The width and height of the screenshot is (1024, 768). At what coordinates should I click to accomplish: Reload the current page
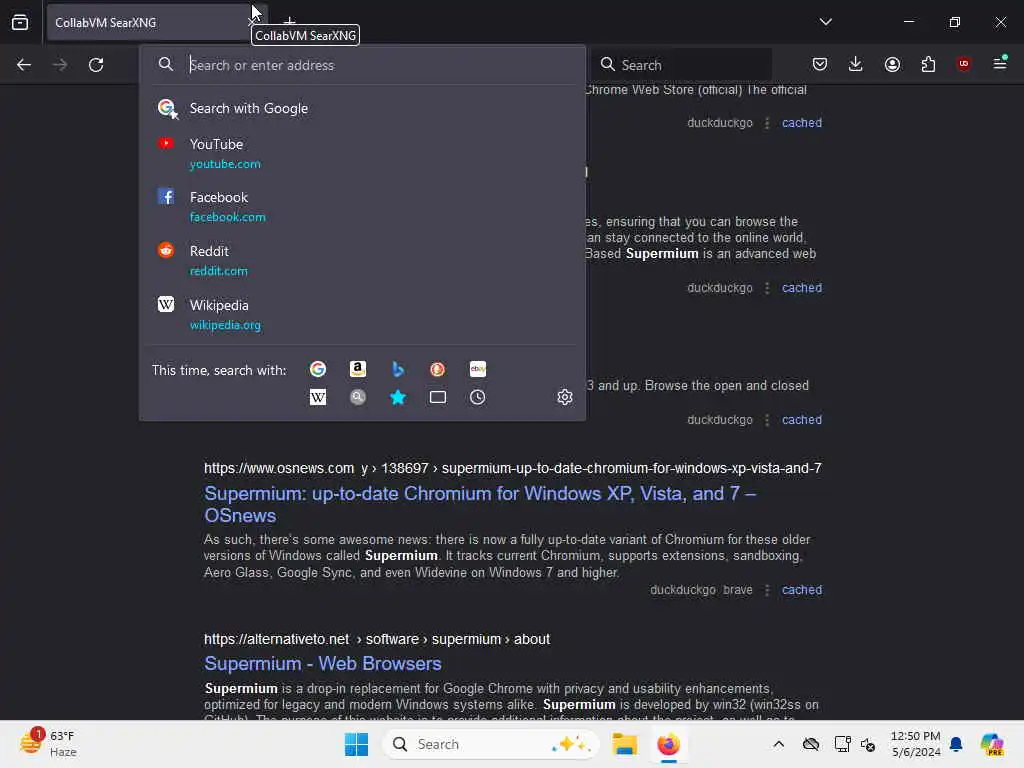coord(96,65)
